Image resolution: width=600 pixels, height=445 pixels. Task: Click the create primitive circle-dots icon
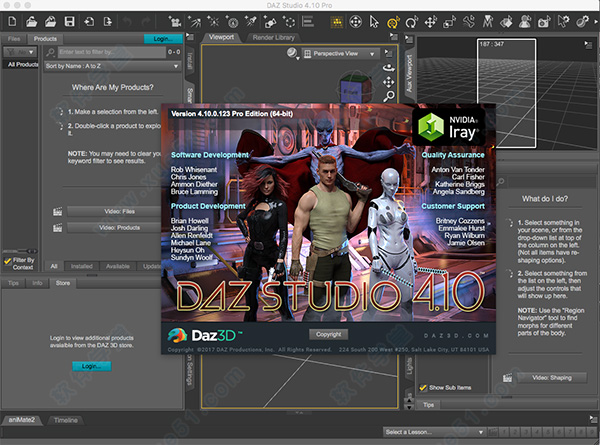click(x=289, y=21)
